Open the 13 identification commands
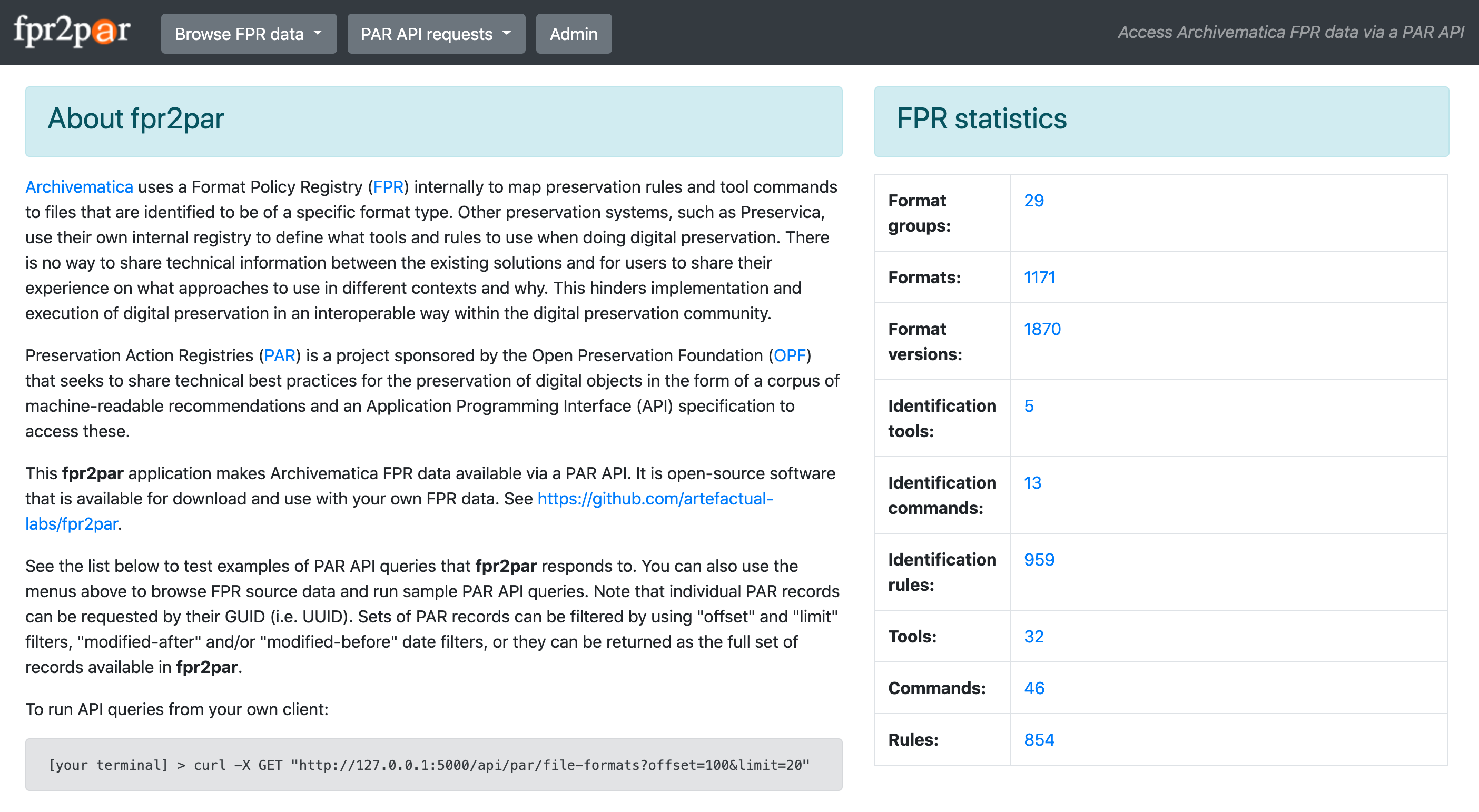The image size is (1479, 812). click(1032, 482)
